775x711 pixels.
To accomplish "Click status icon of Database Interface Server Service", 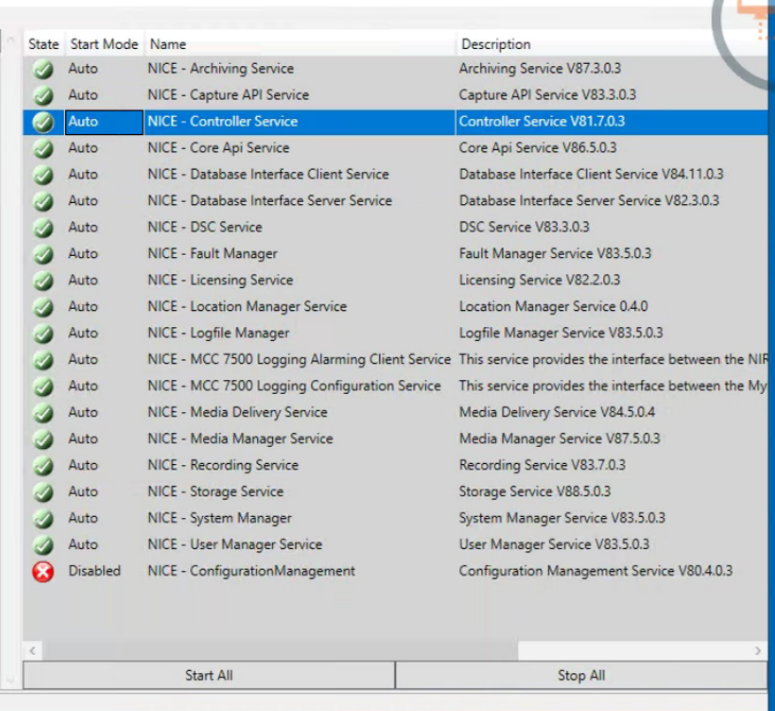I will click(43, 201).
